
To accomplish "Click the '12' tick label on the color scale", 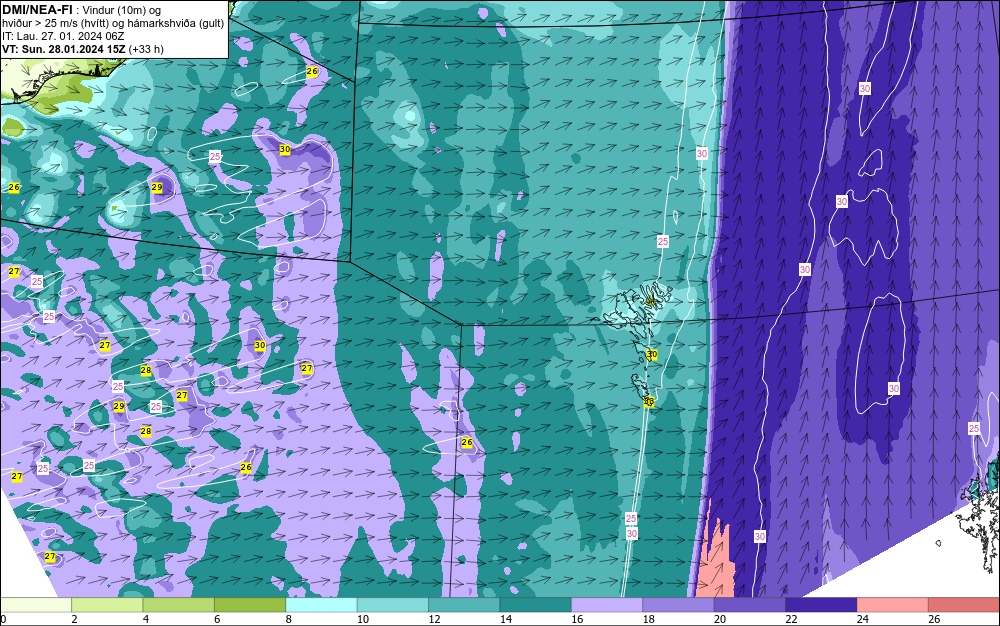I will [434, 619].
